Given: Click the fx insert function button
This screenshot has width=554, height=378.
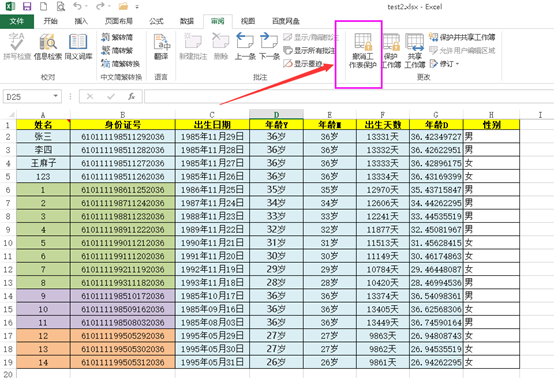Looking at the screenshot, I should 131,96.
